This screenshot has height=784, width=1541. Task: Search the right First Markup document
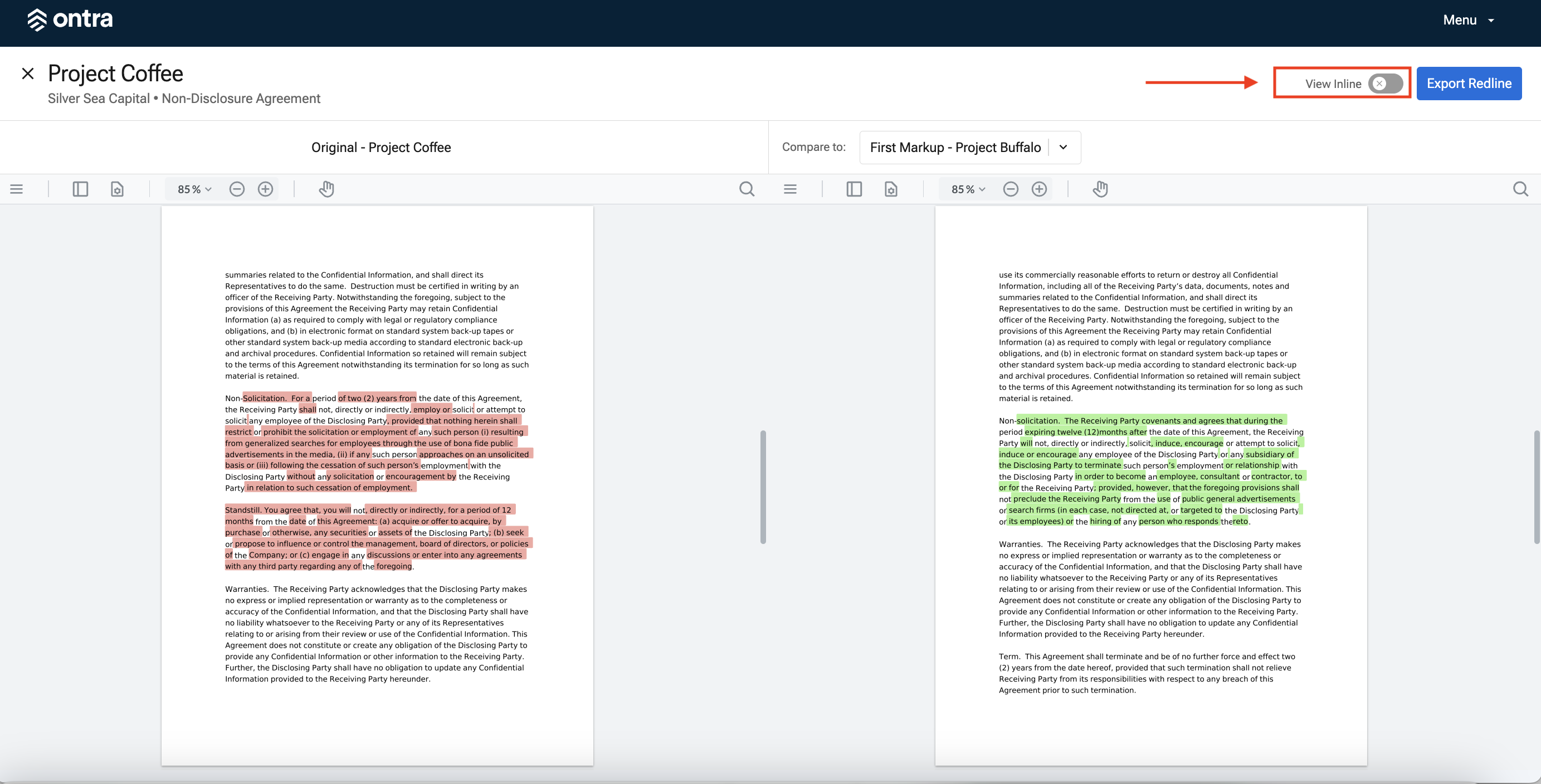pyautogui.click(x=1520, y=189)
